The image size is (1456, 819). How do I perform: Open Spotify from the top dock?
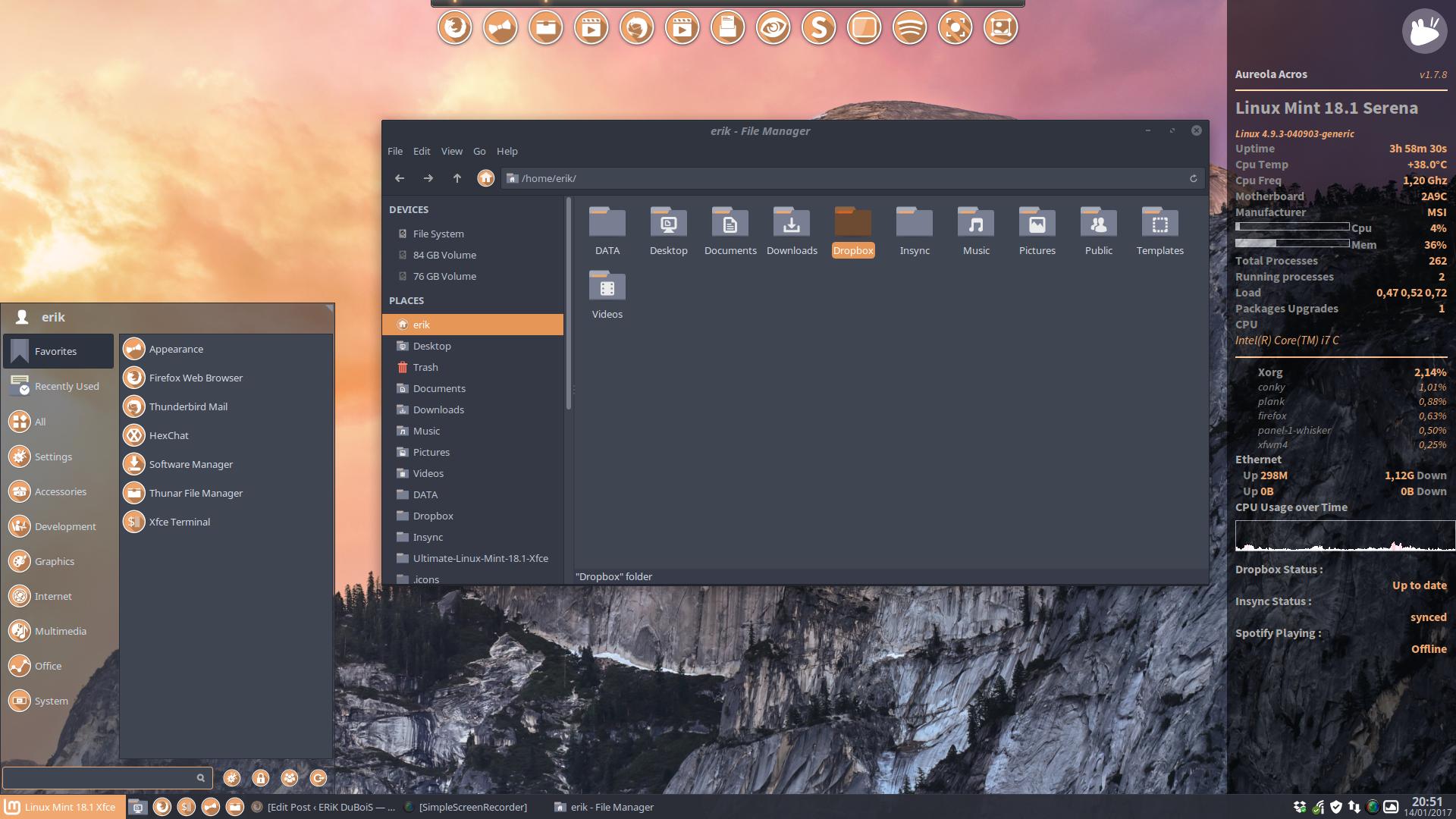click(909, 28)
